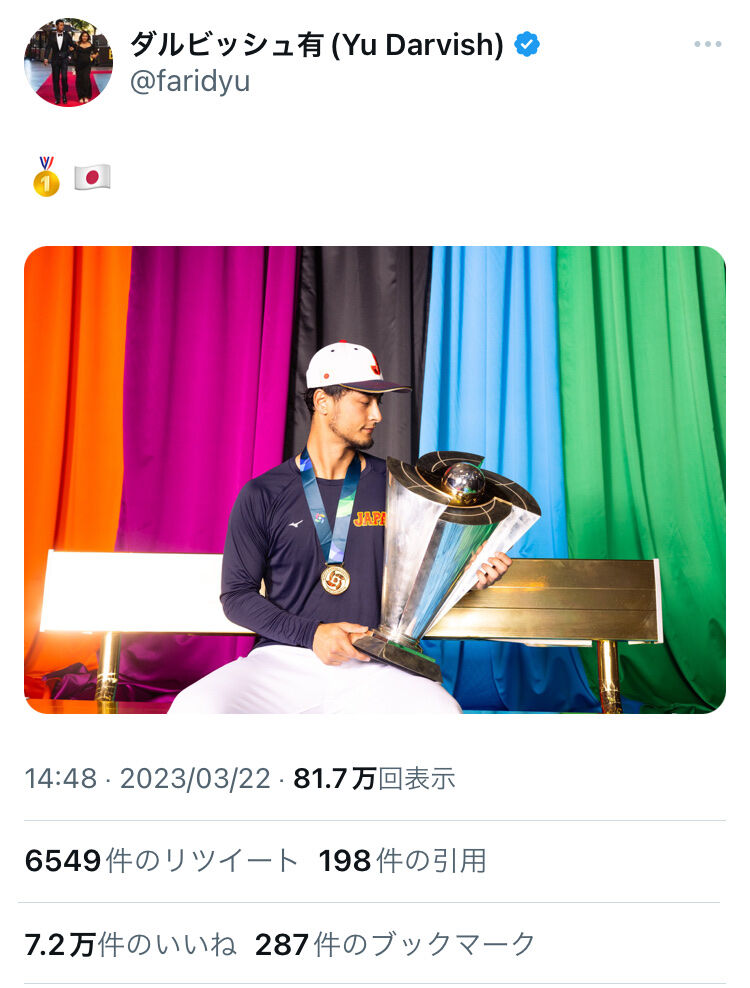
Task: Click the gold medal emoji
Action: [x=46, y=177]
